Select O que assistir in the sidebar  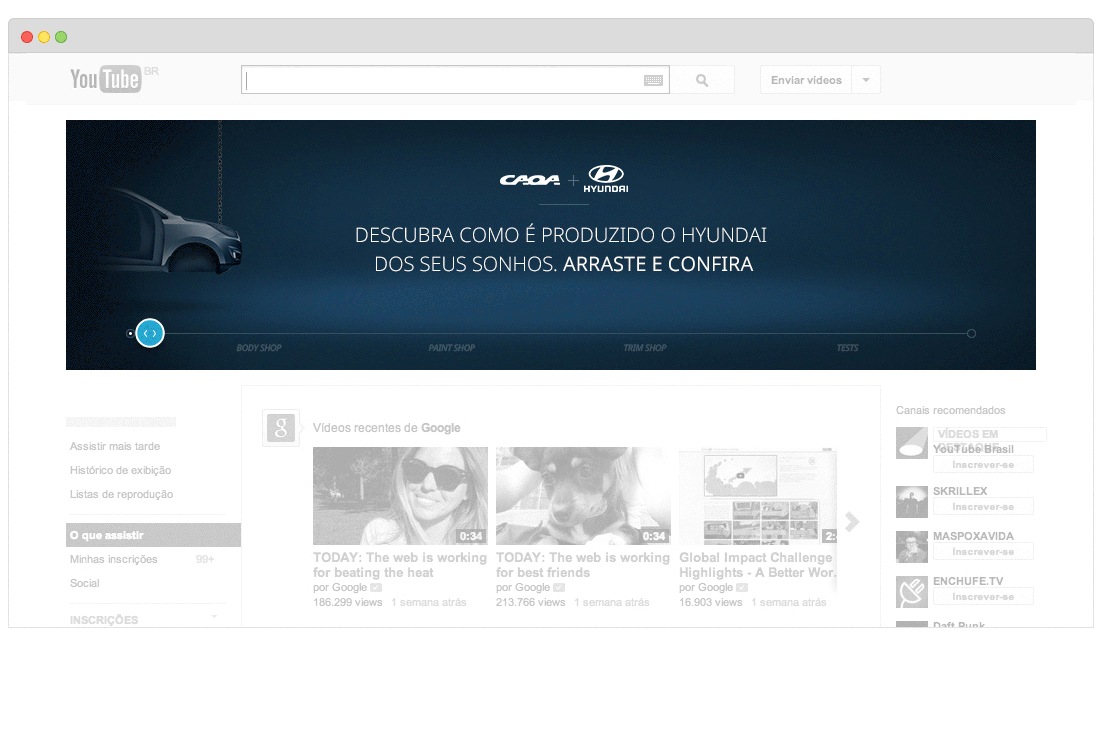coord(153,535)
